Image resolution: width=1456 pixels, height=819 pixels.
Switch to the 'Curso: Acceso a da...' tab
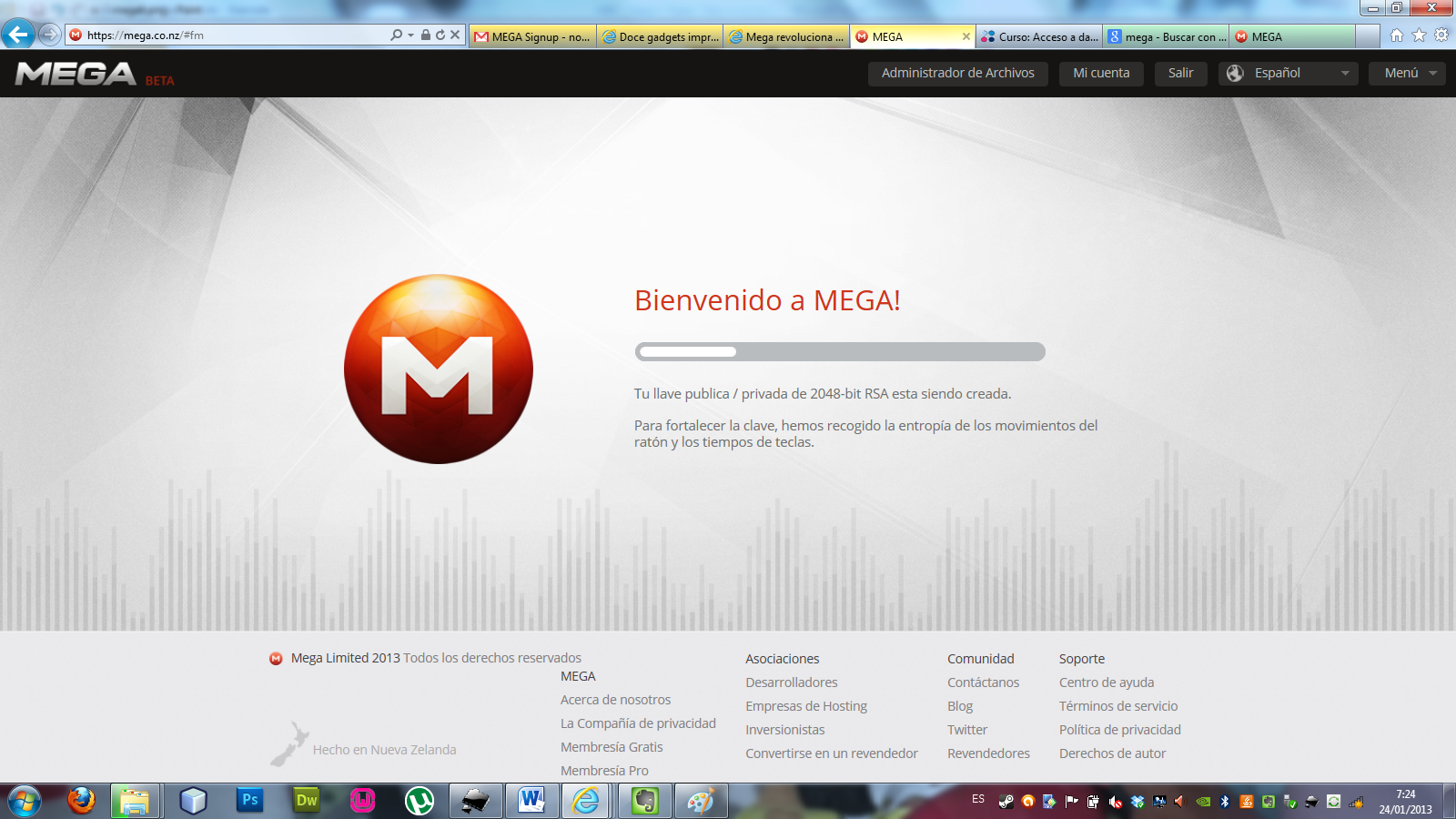pyautogui.click(x=1037, y=36)
